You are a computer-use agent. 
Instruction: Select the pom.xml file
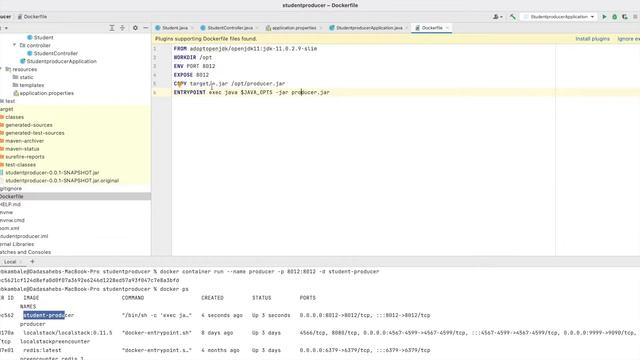pos(10,228)
